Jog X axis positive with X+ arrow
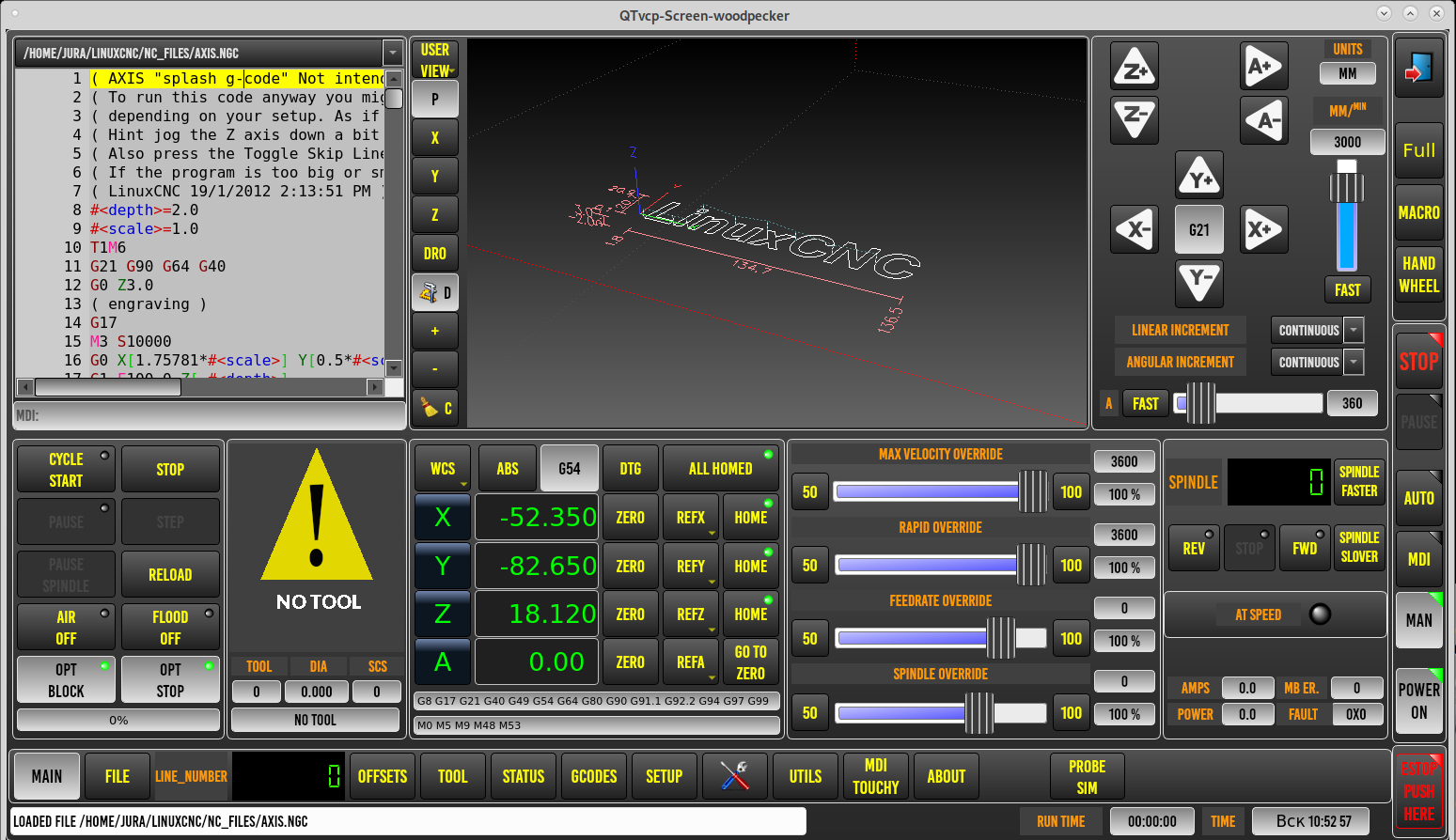This screenshot has width=1456, height=840. (1263, 229)
